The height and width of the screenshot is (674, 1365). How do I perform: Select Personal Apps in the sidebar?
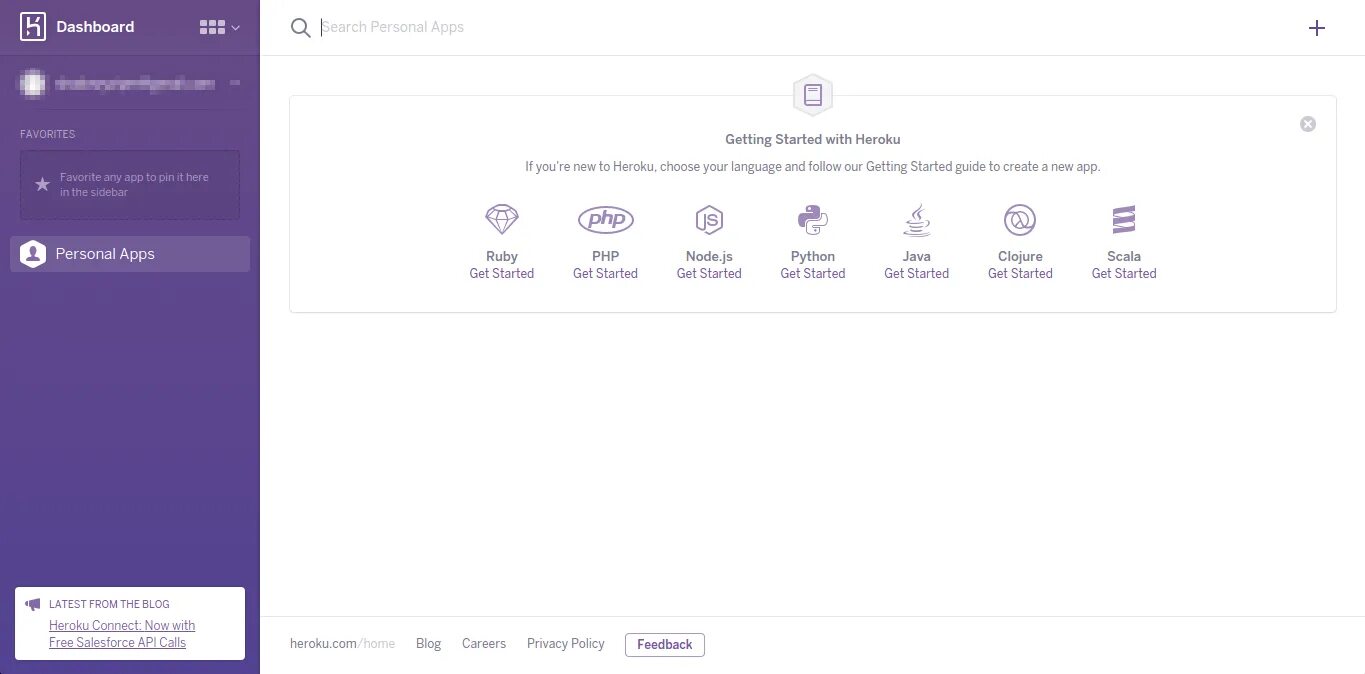[x=130, y=254]
